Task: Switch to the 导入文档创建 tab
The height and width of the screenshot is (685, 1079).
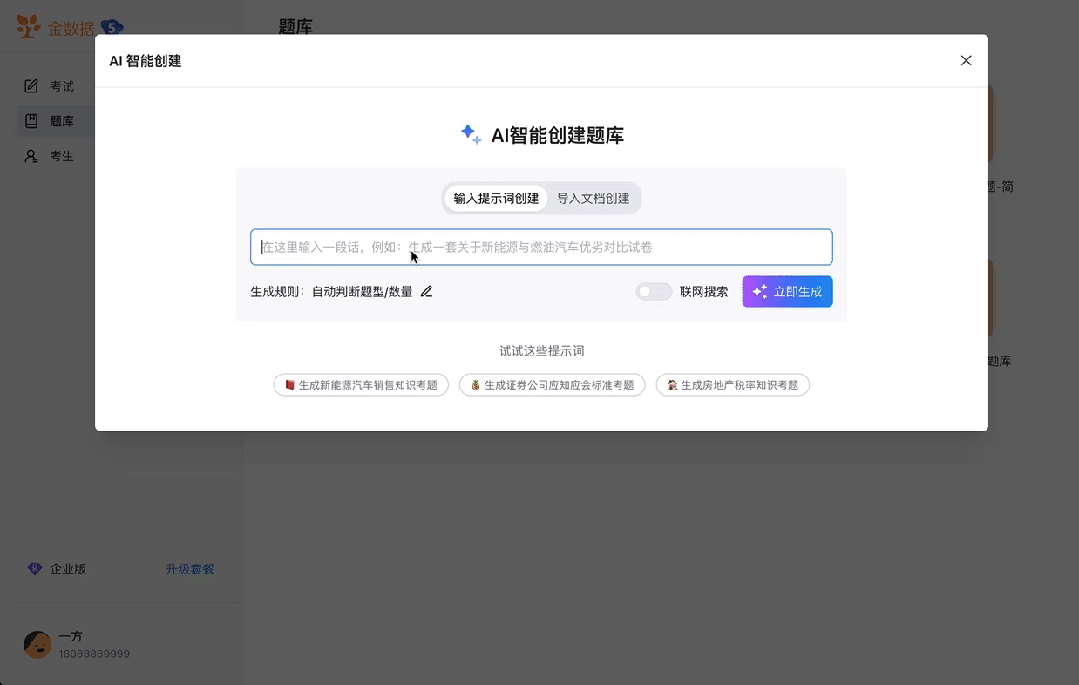Action: 594,198
